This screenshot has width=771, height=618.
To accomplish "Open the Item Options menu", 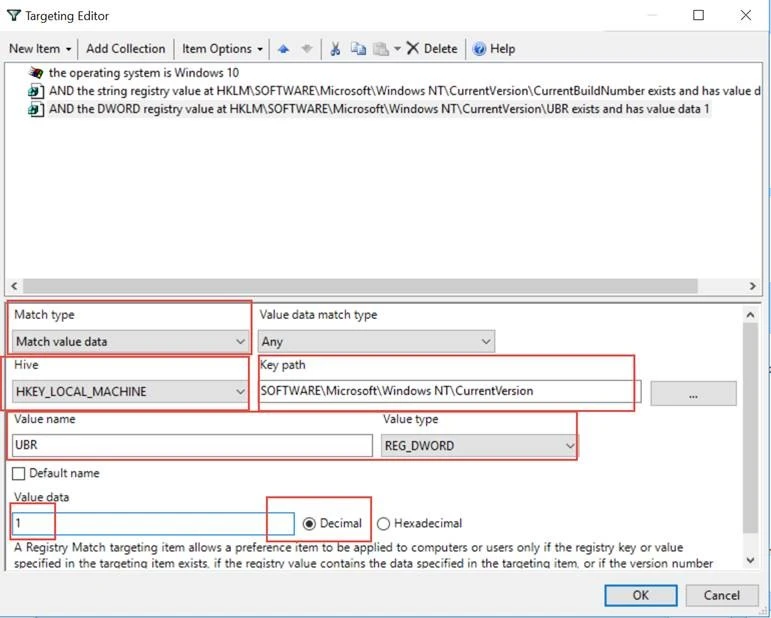I will pyautogui.click(x=222, y=49).
